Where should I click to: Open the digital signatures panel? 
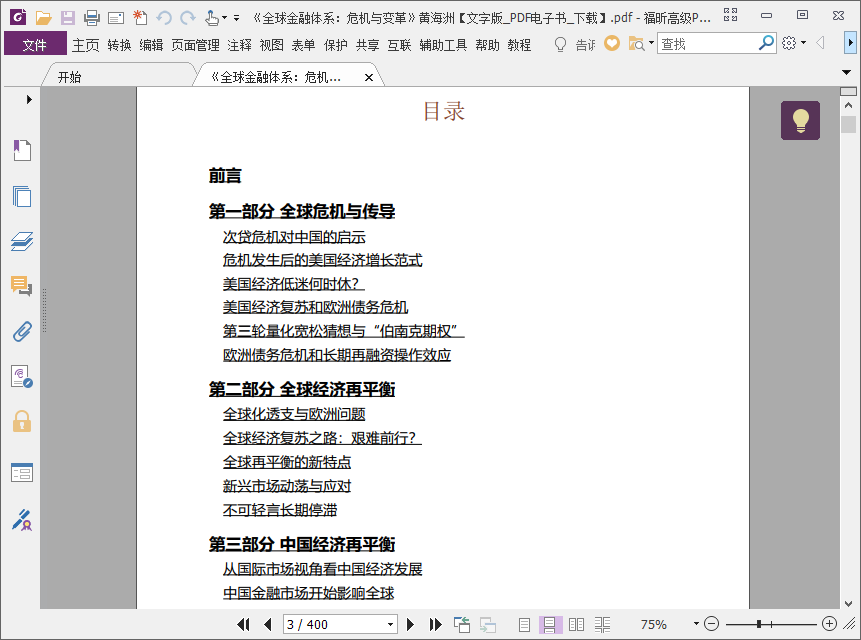[22, 377]
